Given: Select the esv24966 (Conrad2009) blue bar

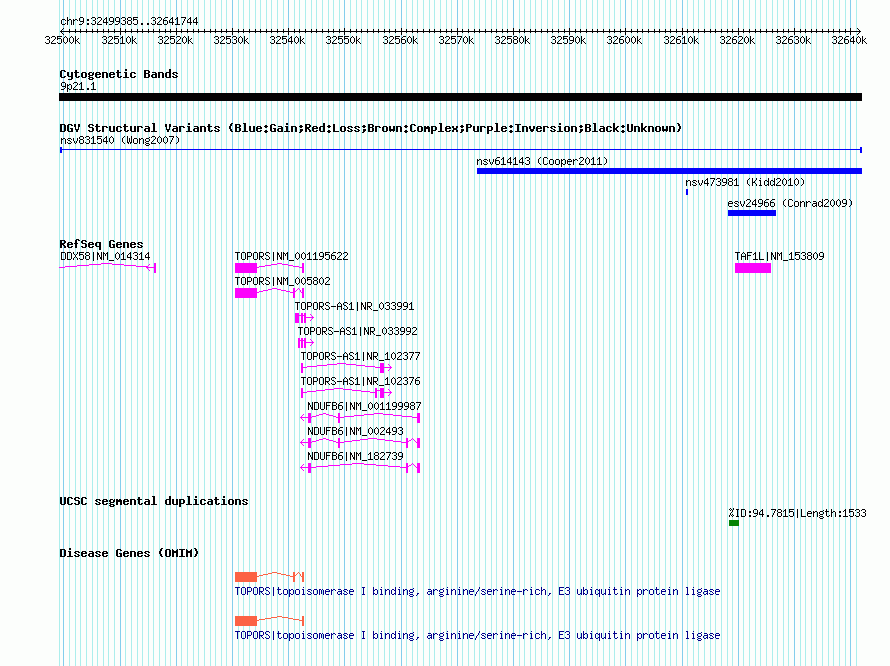Looking at the screenshot, I should coord(752,213).
